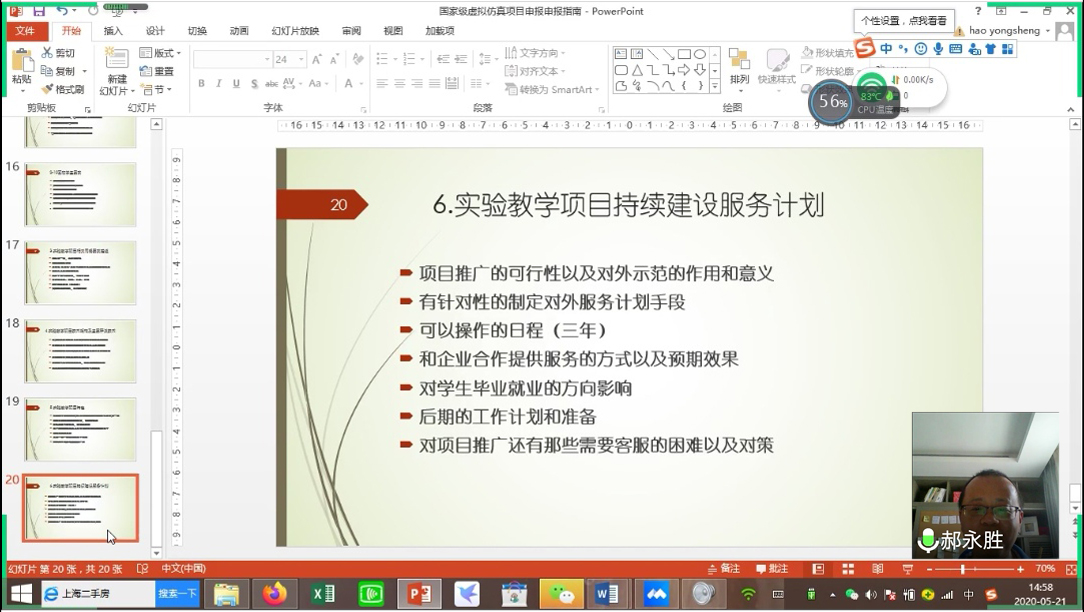Open the Insert (插入) ribbon tab
Image resolution: width=1084 pixels, height=612 pixels.
[113, 31]
